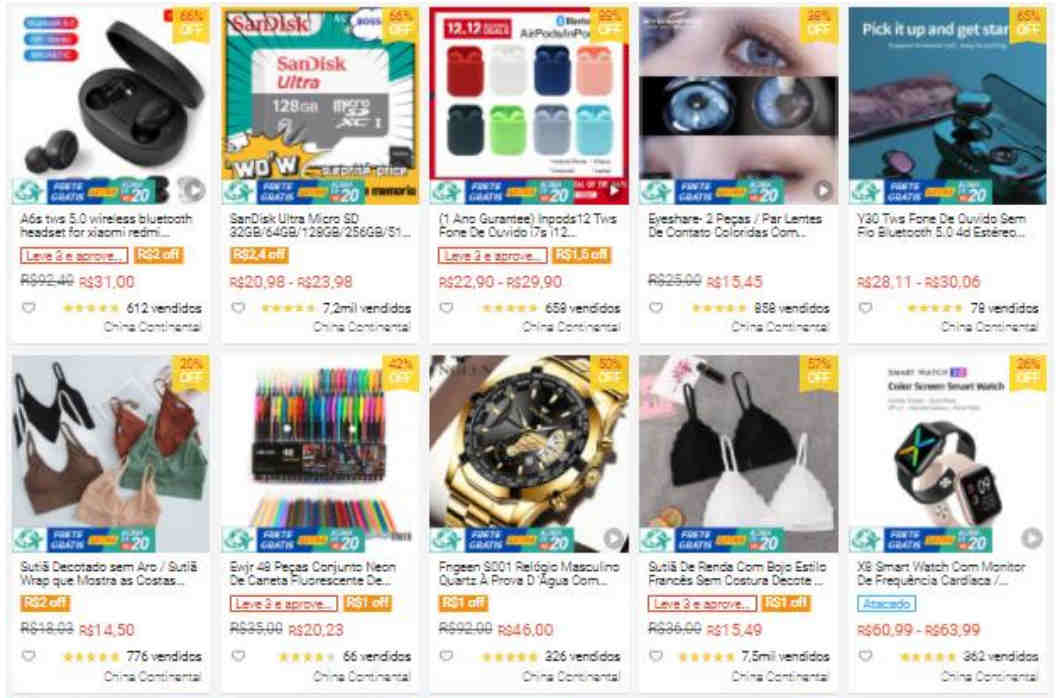
Task: Click the Atacado tag on X8 Smart Watch
Action: pos(886,604)
